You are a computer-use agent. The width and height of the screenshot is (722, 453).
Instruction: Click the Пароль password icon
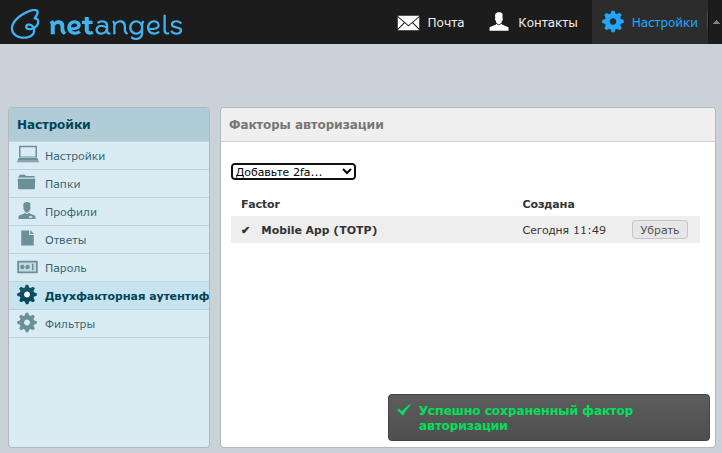point(28,267)
